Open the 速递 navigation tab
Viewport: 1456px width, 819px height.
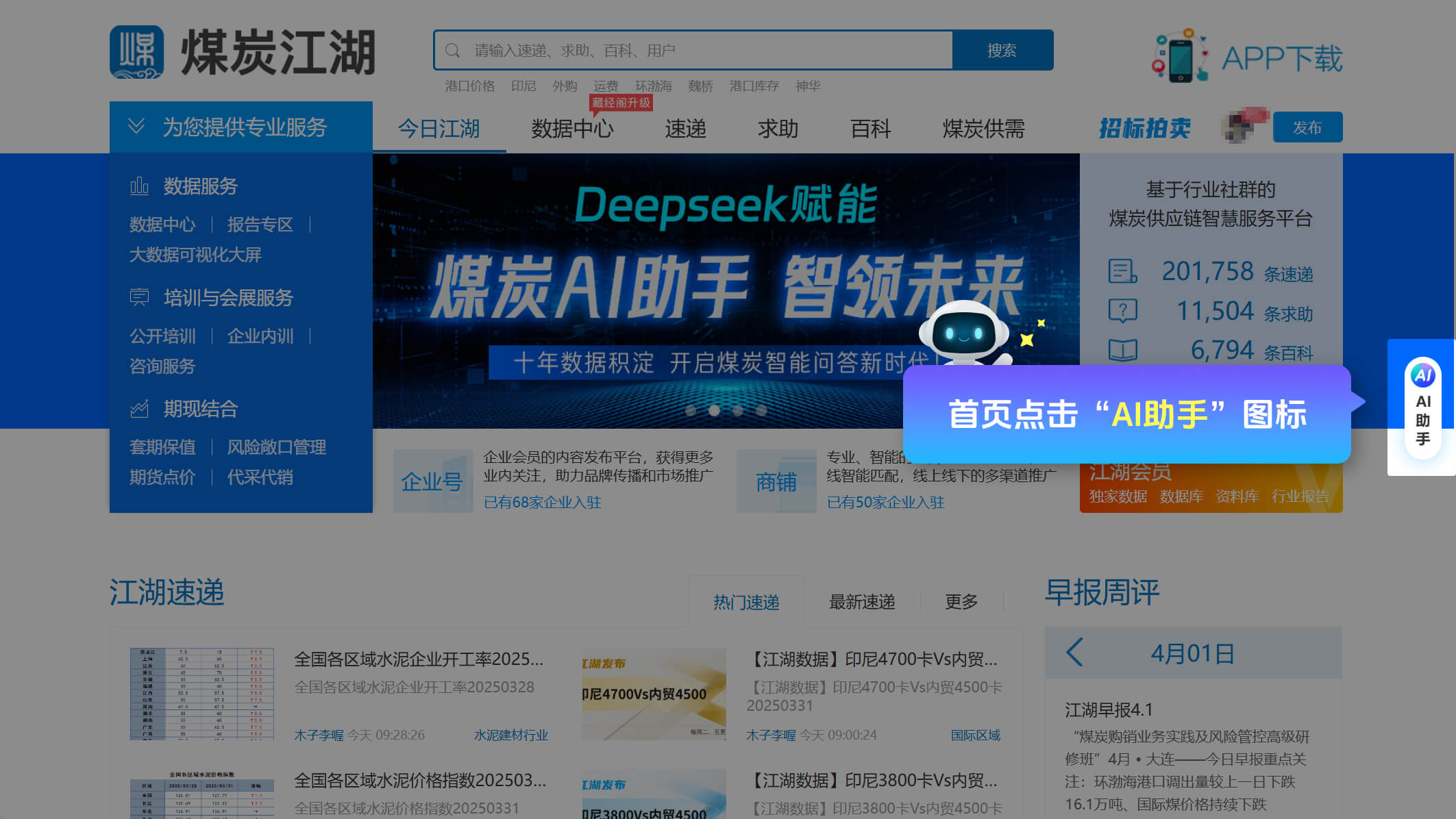685,128
